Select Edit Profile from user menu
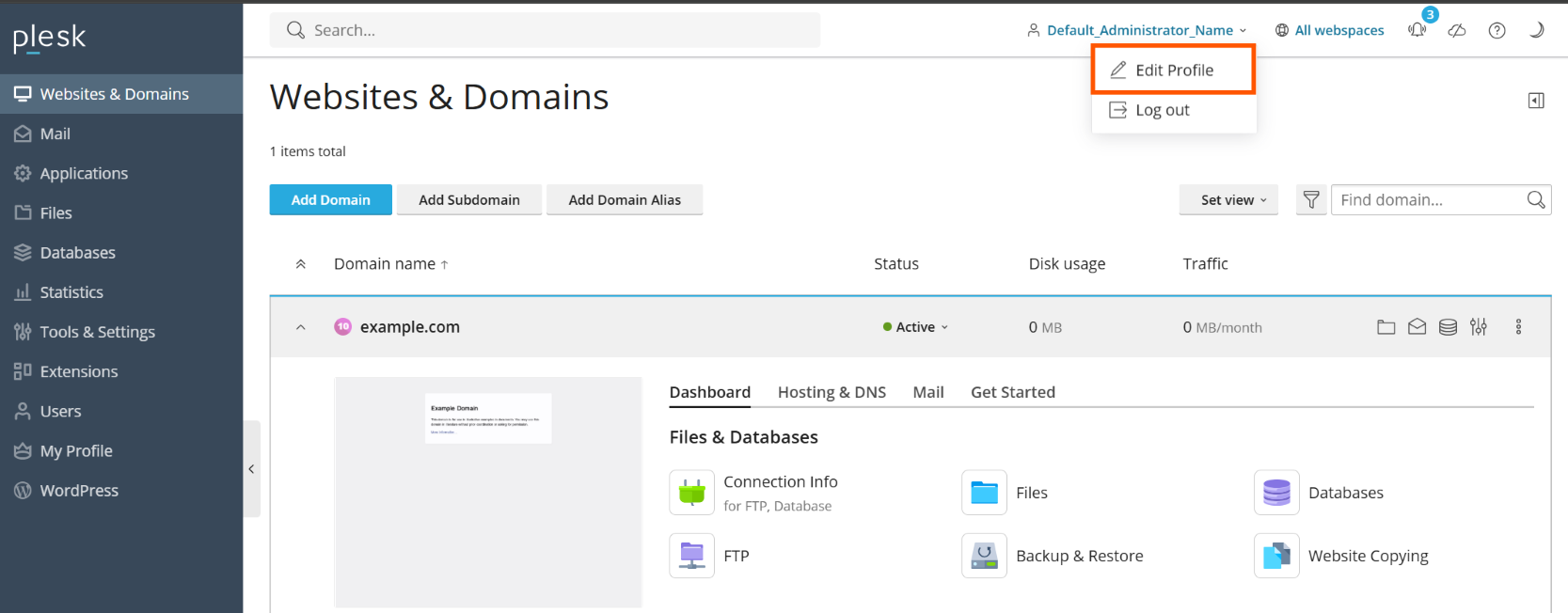This screenshot has width=1568, height=613. 1173,71
